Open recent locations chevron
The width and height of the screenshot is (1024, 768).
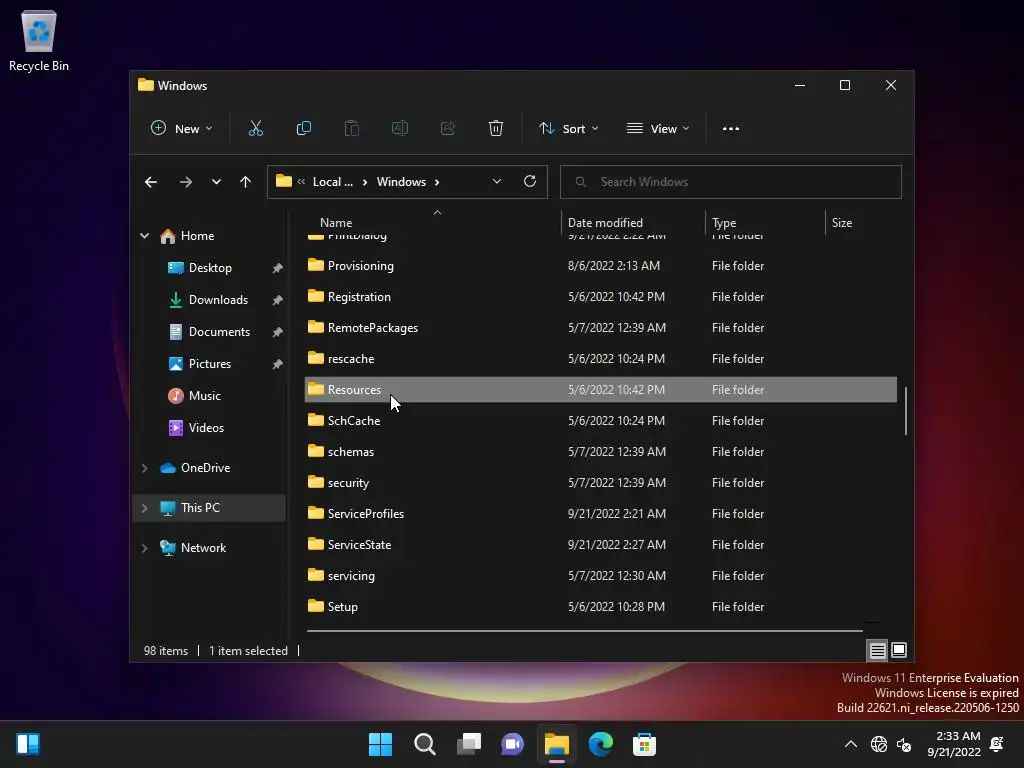pos(216,182)
